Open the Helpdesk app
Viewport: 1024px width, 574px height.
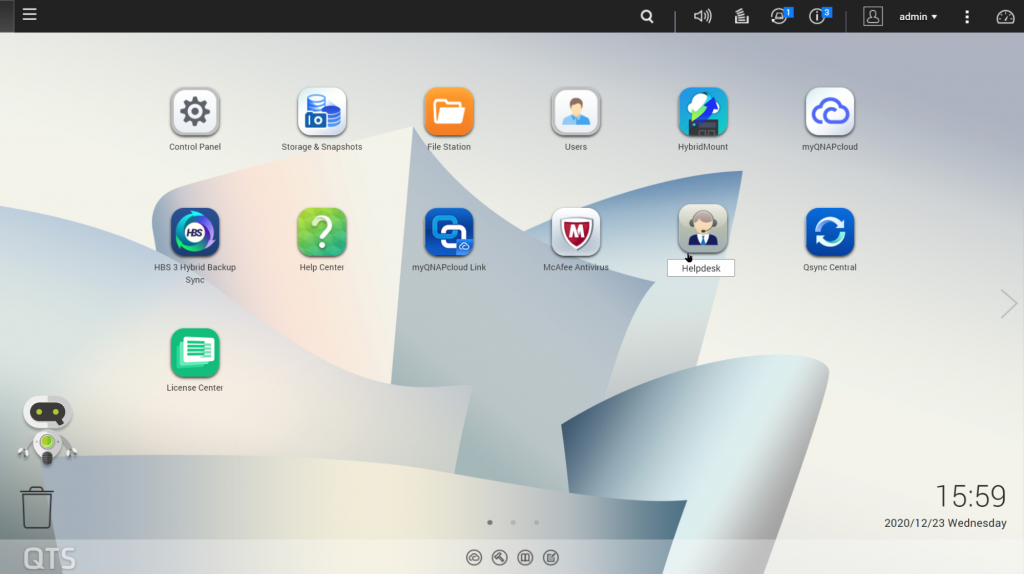point(703,229)
